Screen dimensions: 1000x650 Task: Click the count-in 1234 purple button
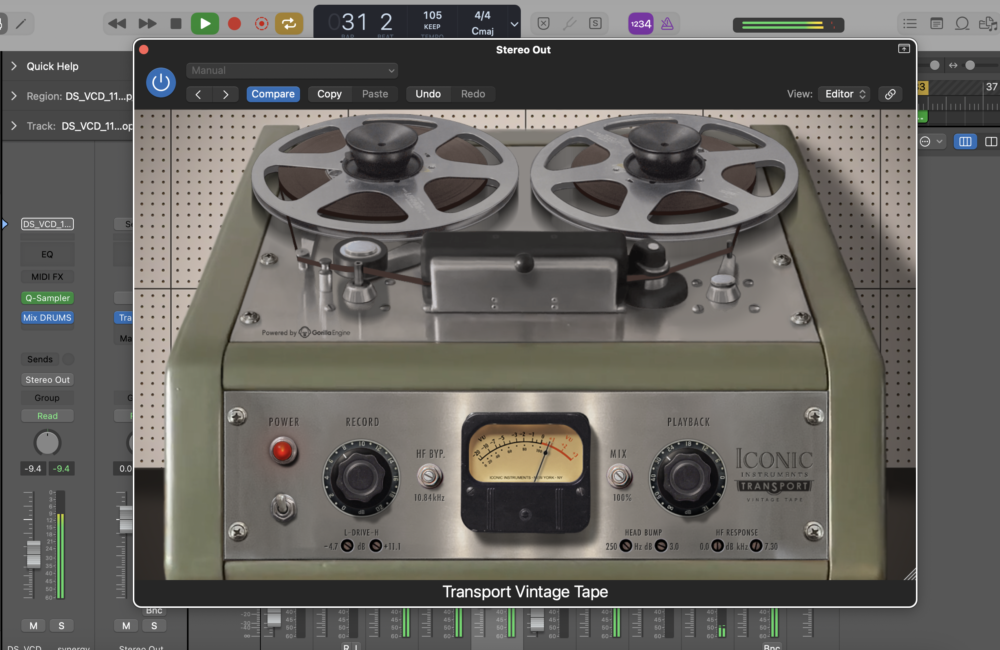(x=640, y=23)
